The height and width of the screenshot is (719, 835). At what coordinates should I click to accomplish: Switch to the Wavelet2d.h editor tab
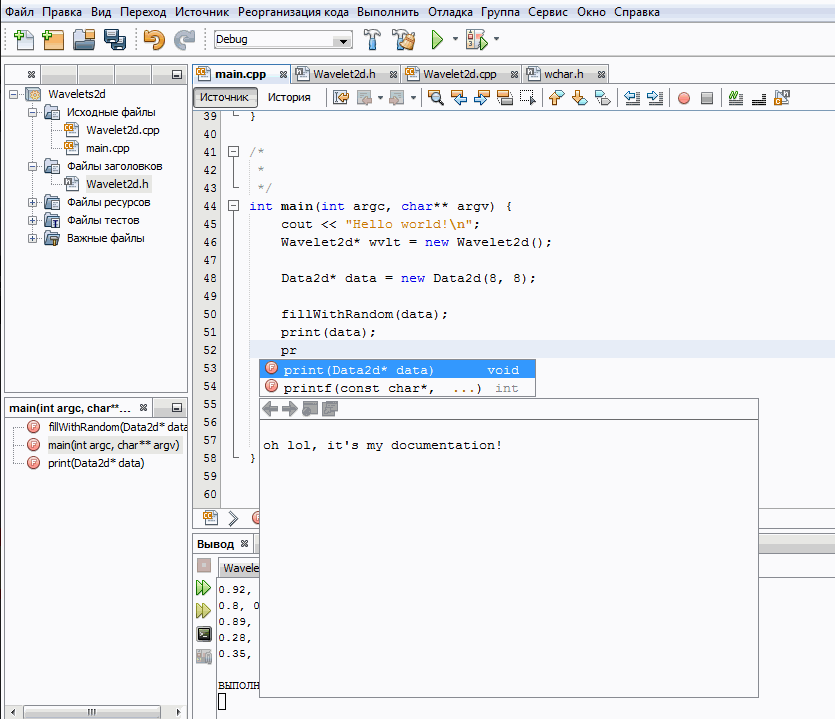(343, 74)
